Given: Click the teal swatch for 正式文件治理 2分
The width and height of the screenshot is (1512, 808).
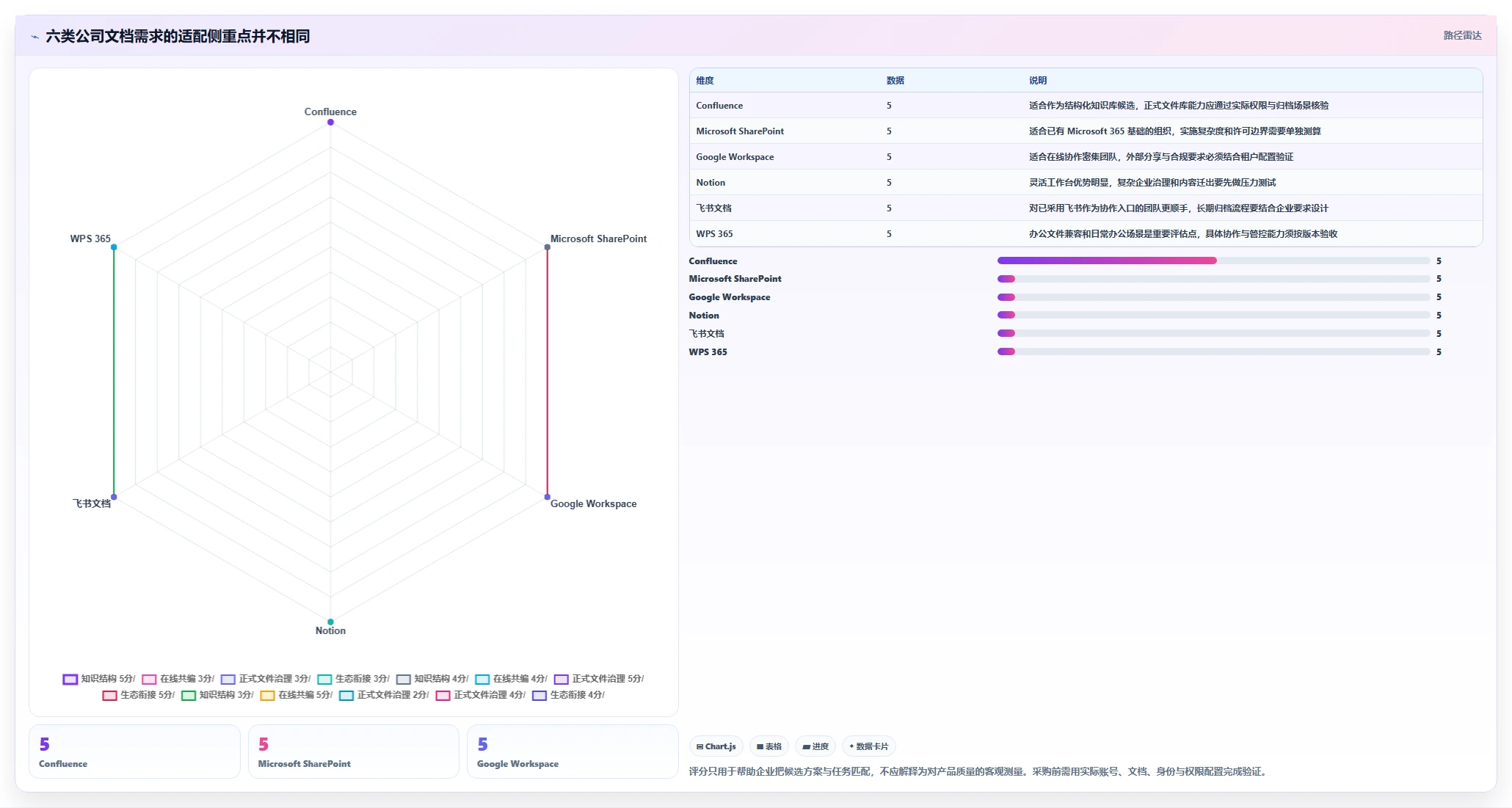Looking at the screenshot, I should pos(346,696).
